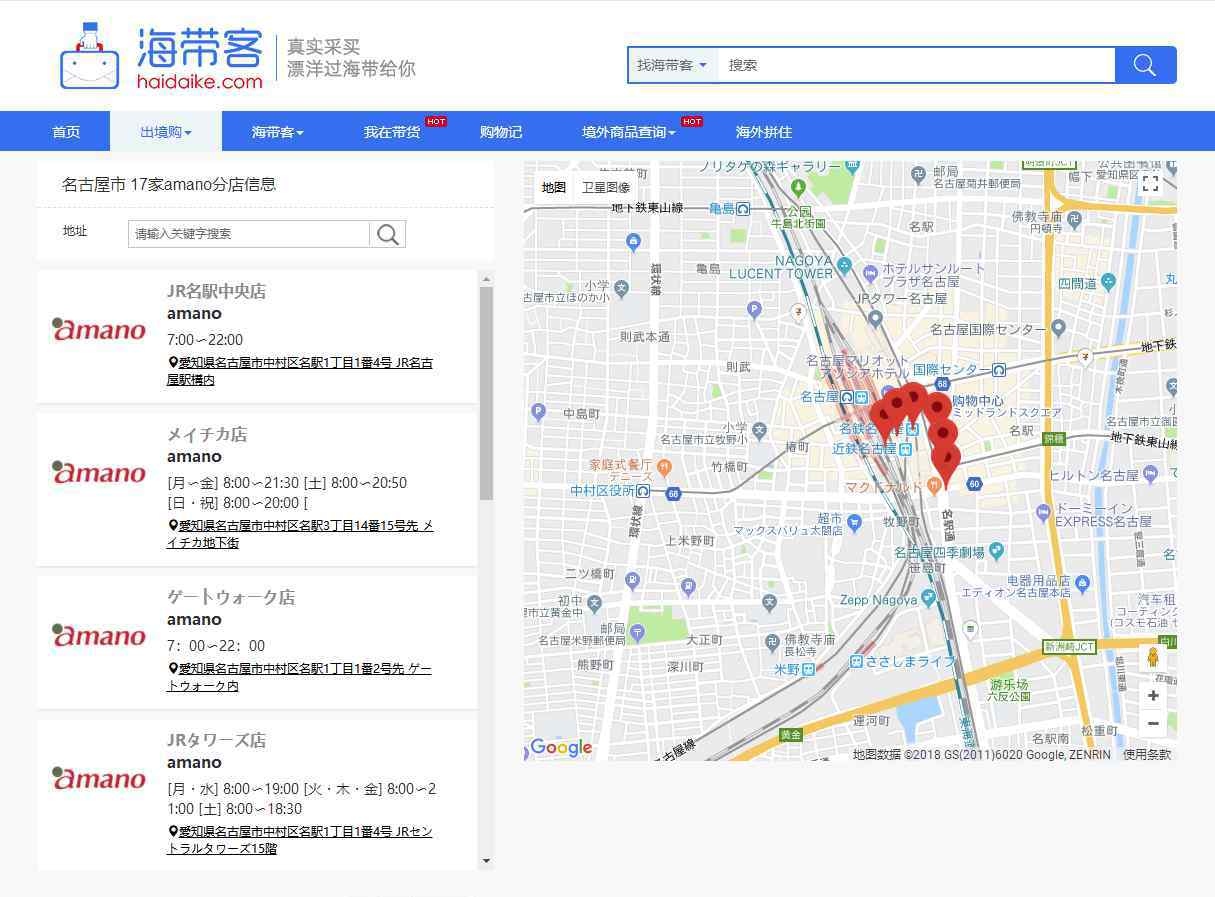Click the 7:00〜22:00 hours of JR名駅中央店
Screen dimensions: 1215x897
205,340
